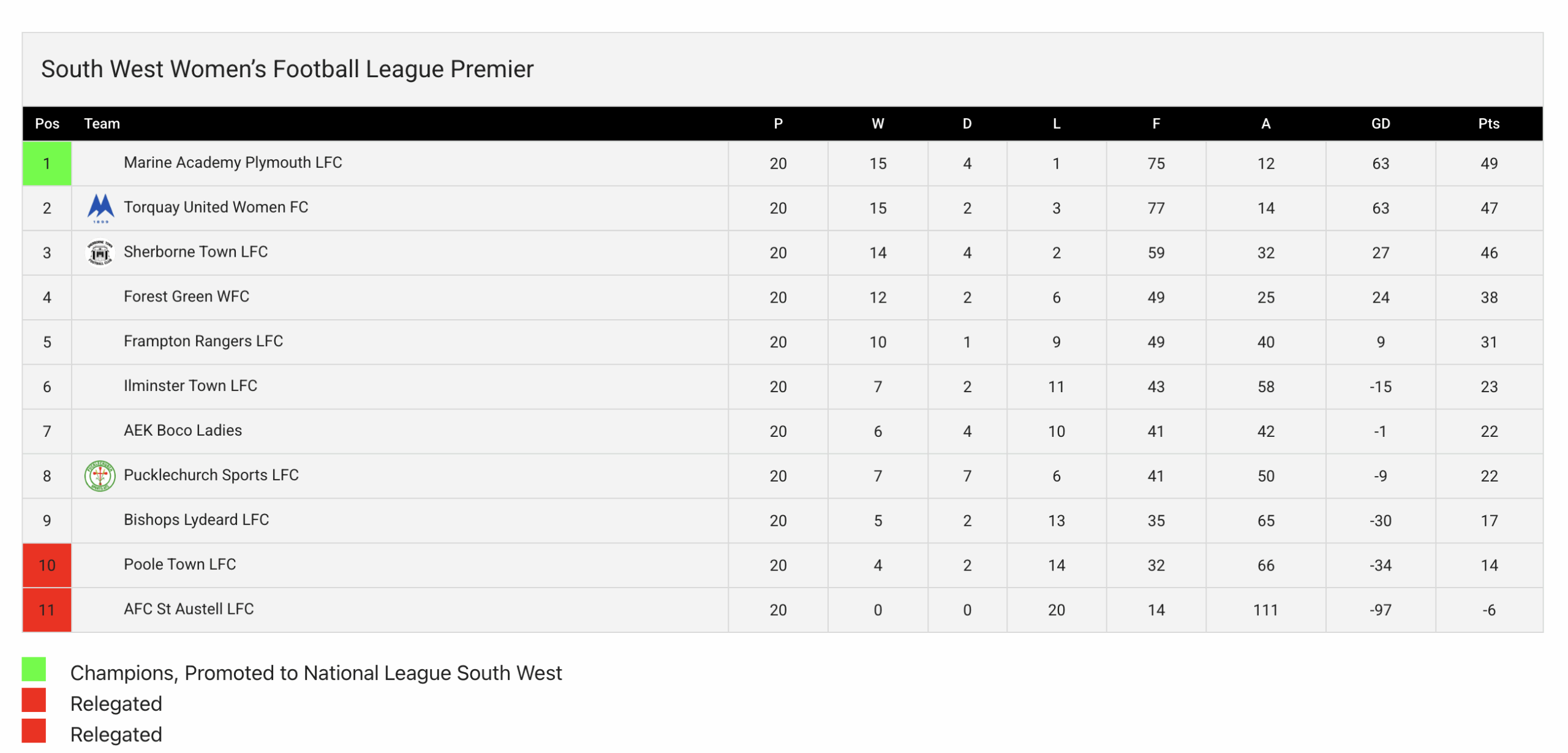
Task: Click the red position 10 cell
Action: pyautogui.click(x=47, y=565)
